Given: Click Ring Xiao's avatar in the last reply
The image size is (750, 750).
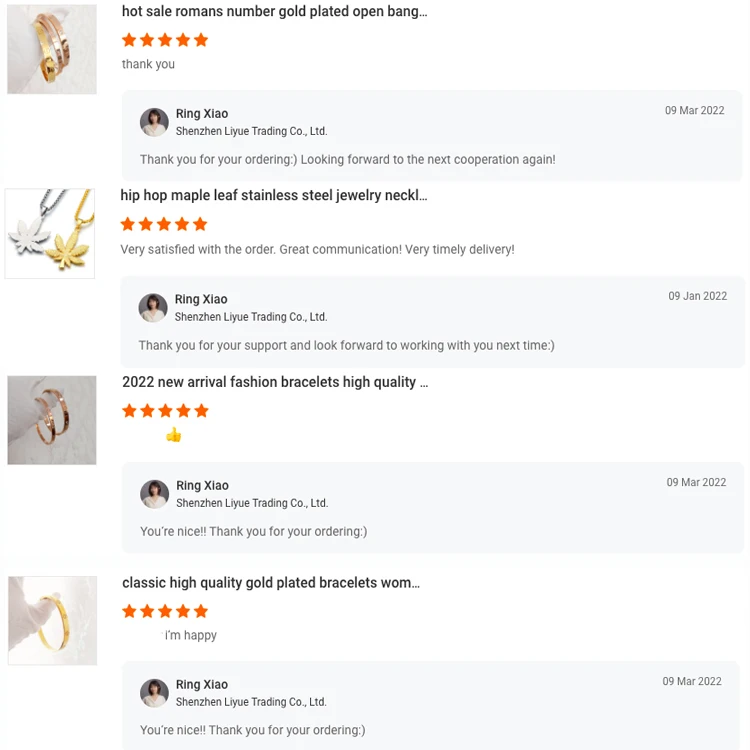Looking at the screenshot, I should pos(154,693).
